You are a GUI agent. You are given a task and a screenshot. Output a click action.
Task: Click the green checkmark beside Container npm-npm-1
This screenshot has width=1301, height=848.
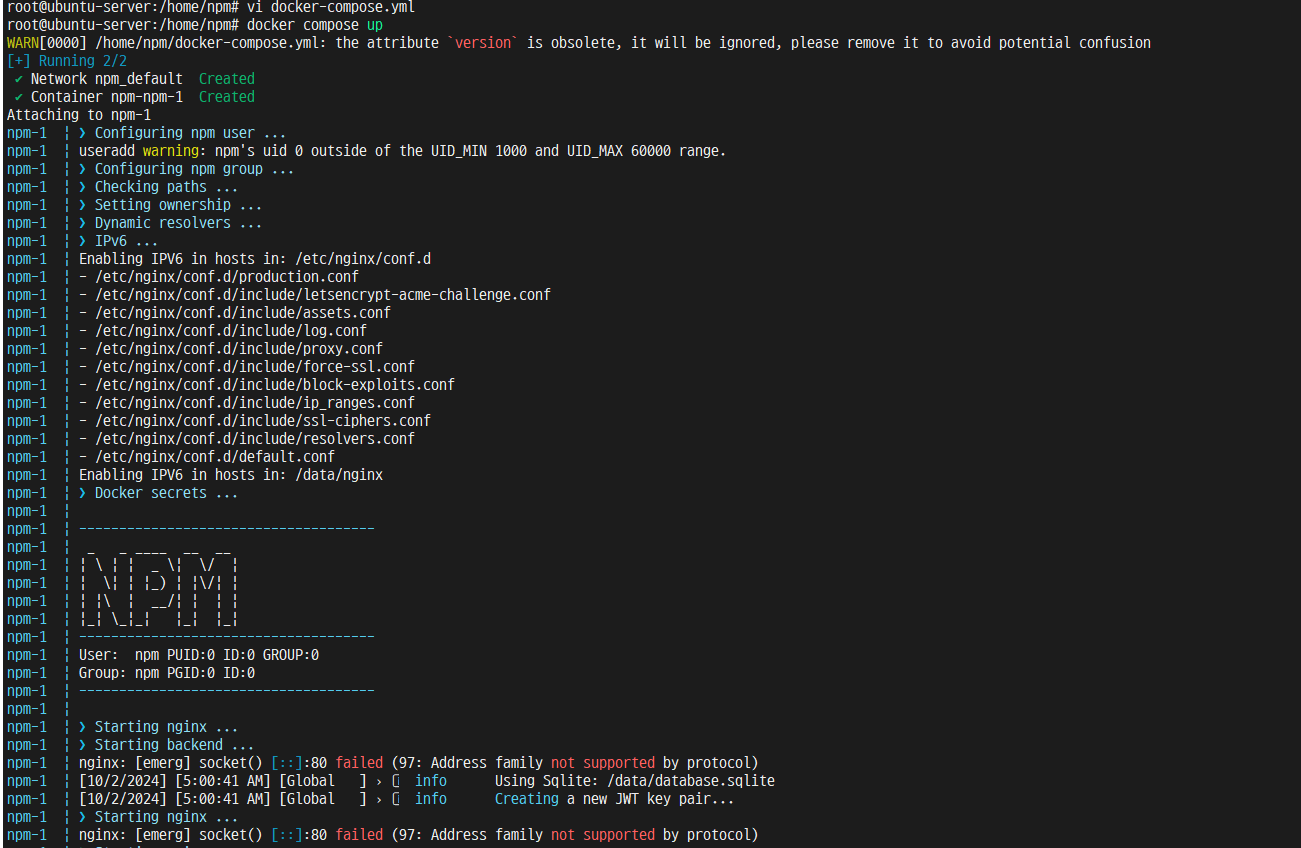click(19, 97)
